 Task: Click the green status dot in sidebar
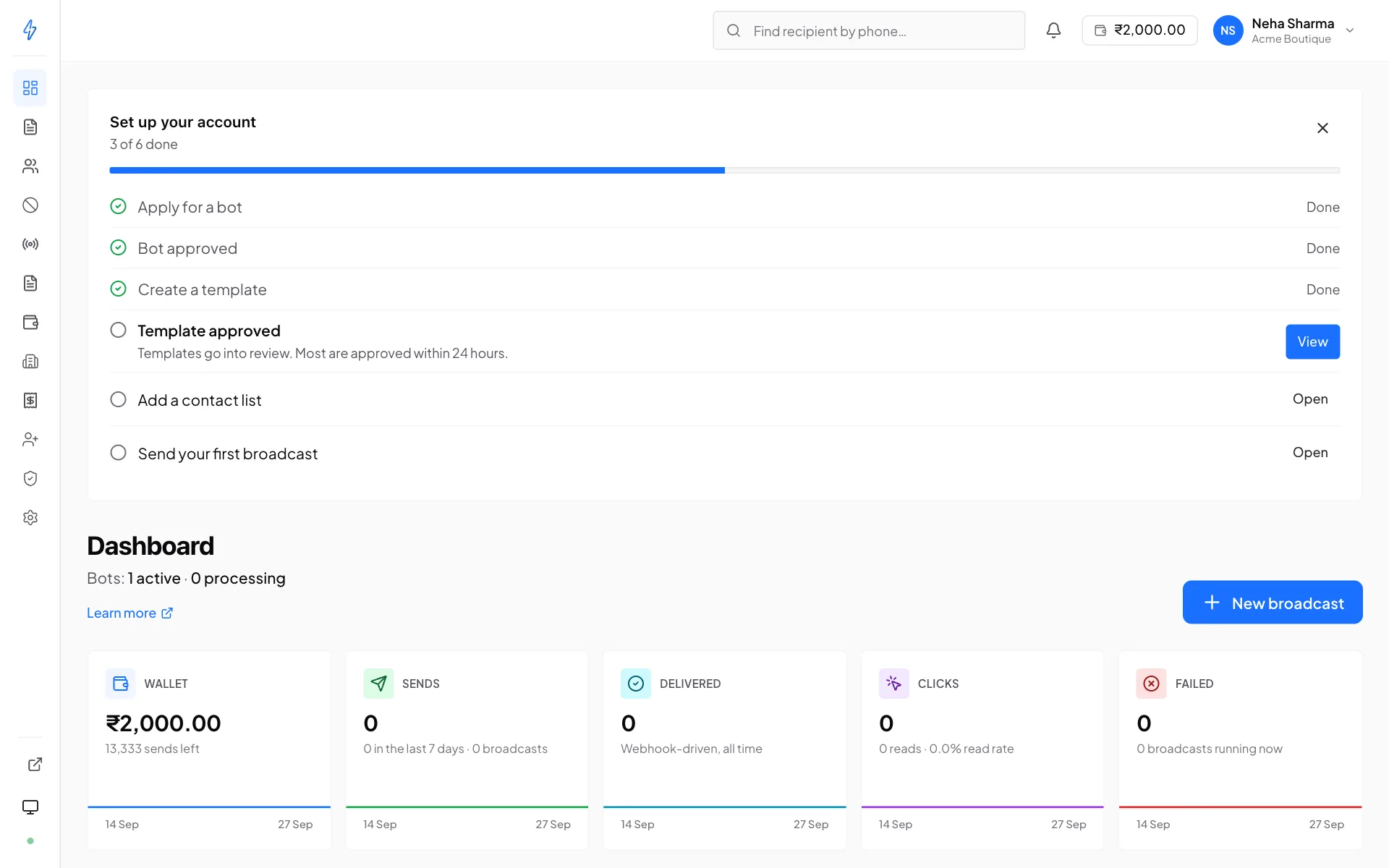(x=30, y=841)
